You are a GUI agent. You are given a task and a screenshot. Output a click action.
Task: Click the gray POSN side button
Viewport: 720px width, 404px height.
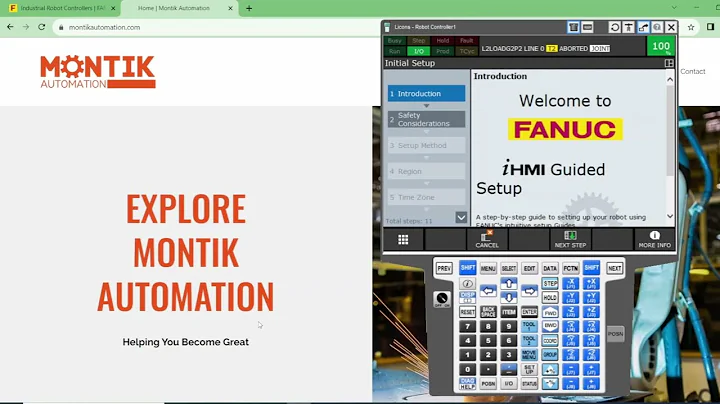click(615, 334)
